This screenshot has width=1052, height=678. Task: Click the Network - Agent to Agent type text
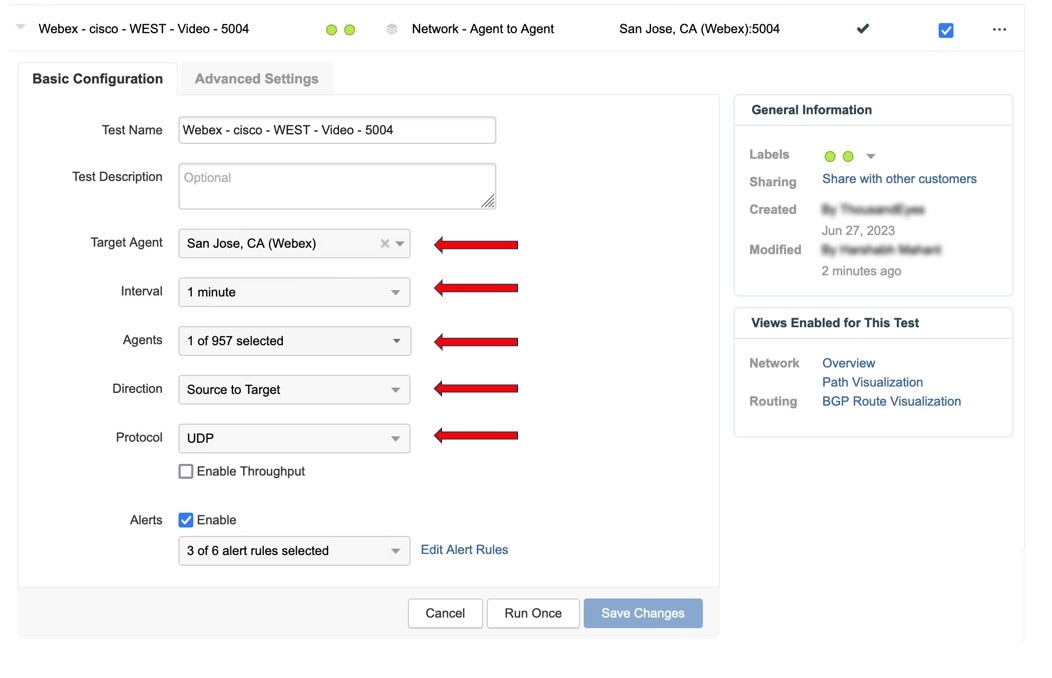[483, 29]
